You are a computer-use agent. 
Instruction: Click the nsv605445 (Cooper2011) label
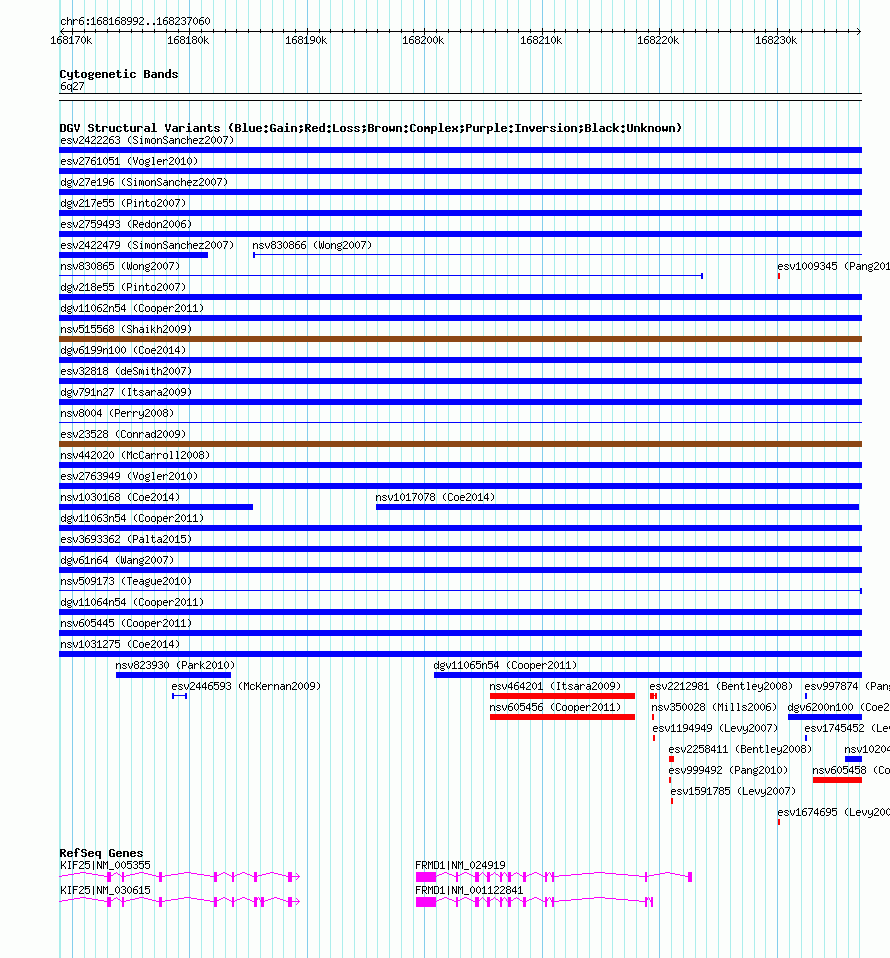[x=126, y=623]
